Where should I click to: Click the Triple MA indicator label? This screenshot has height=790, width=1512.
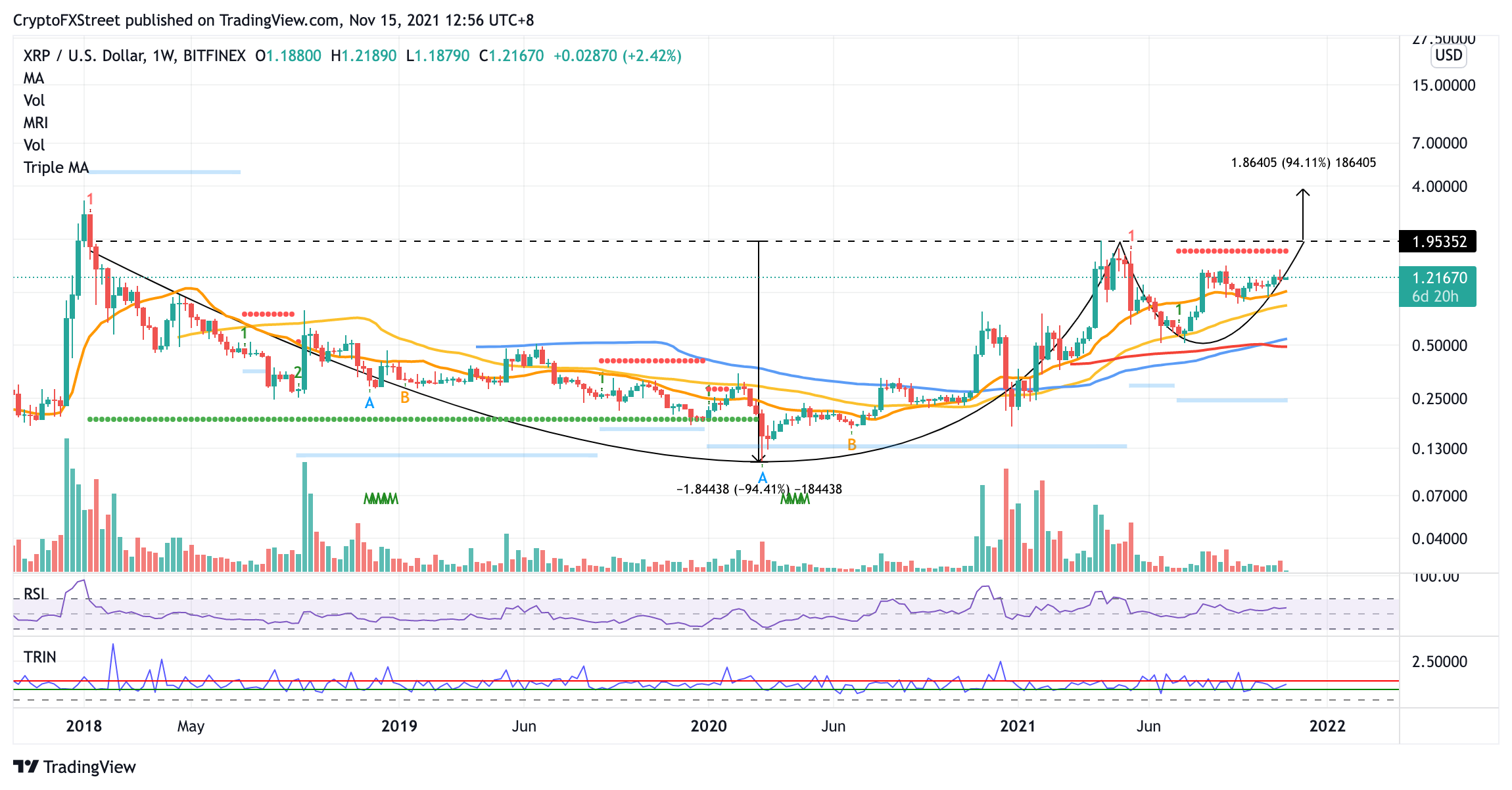pos(56,168)
